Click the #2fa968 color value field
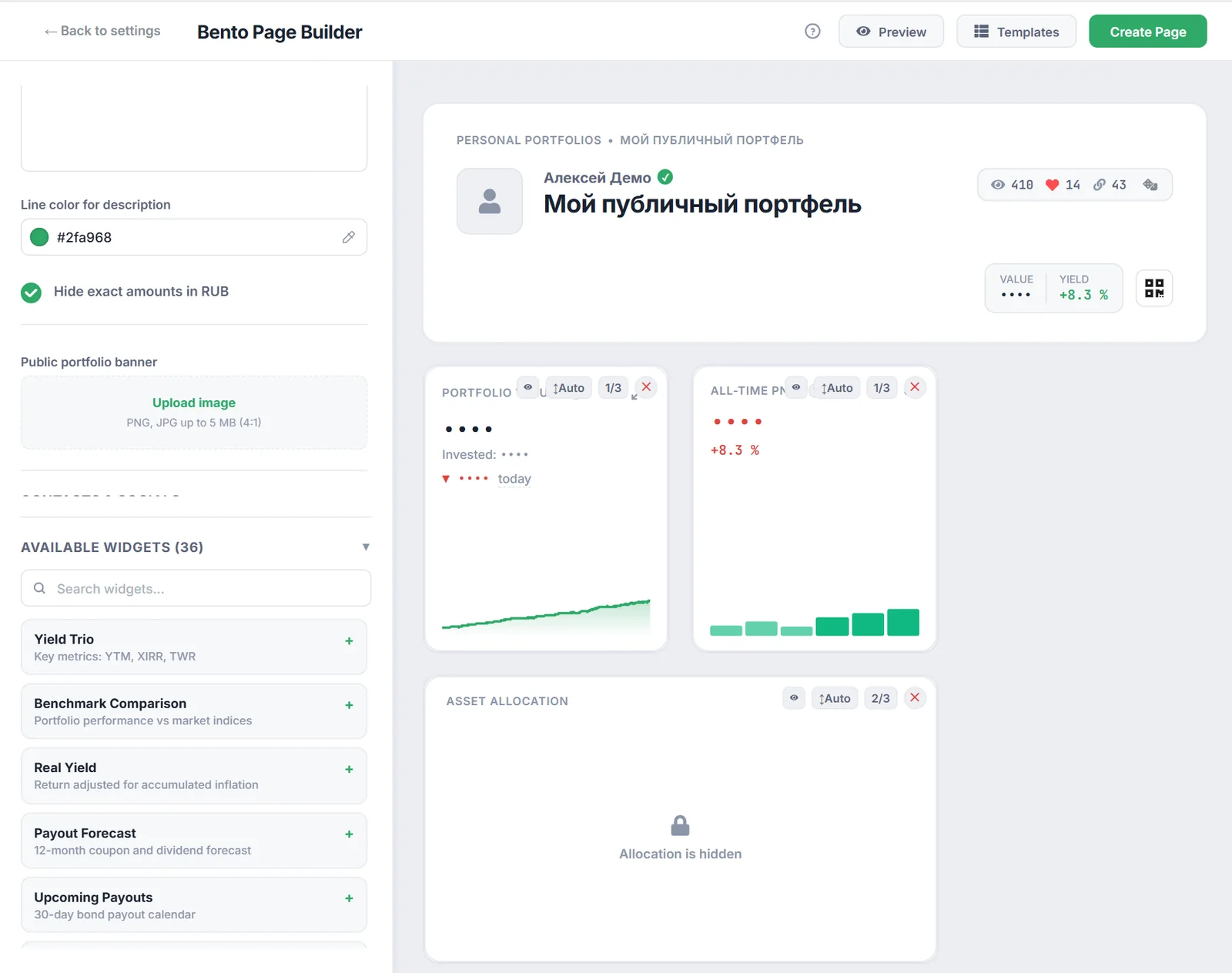This screenshot has height=973, width=1232. tap(194, 237)
